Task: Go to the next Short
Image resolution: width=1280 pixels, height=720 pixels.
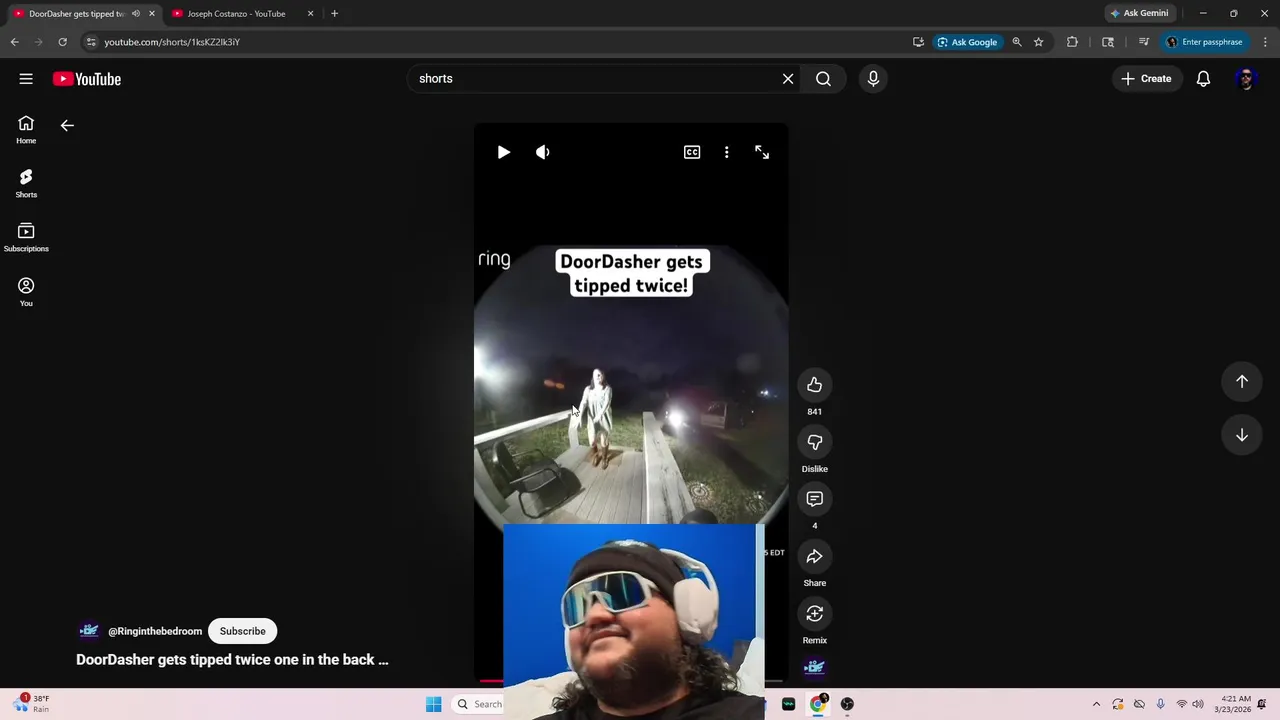Action: [x=1242, y=435]
